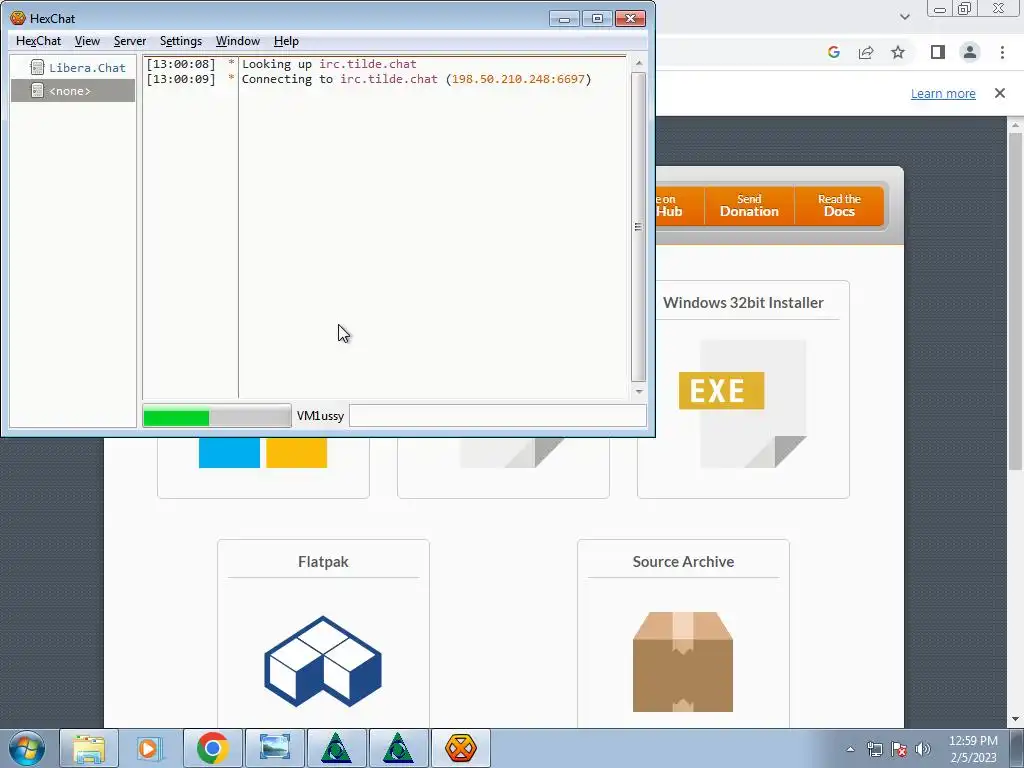Viewport: 1024px width, 768px height.
Task: Click the 198.50.210.248:6697 address text
Action: [x=518, y=79]
